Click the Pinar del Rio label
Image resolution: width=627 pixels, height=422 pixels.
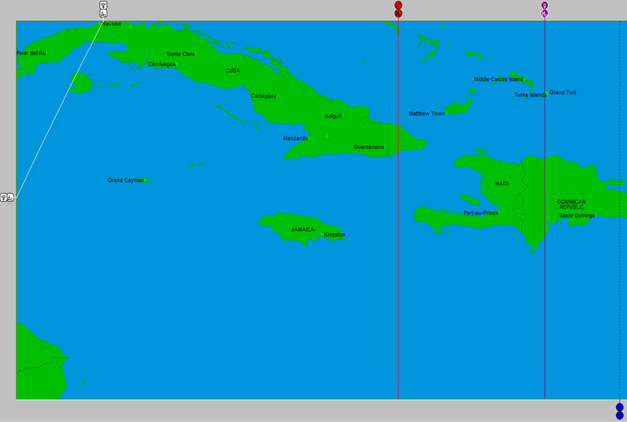click(31, 53)
